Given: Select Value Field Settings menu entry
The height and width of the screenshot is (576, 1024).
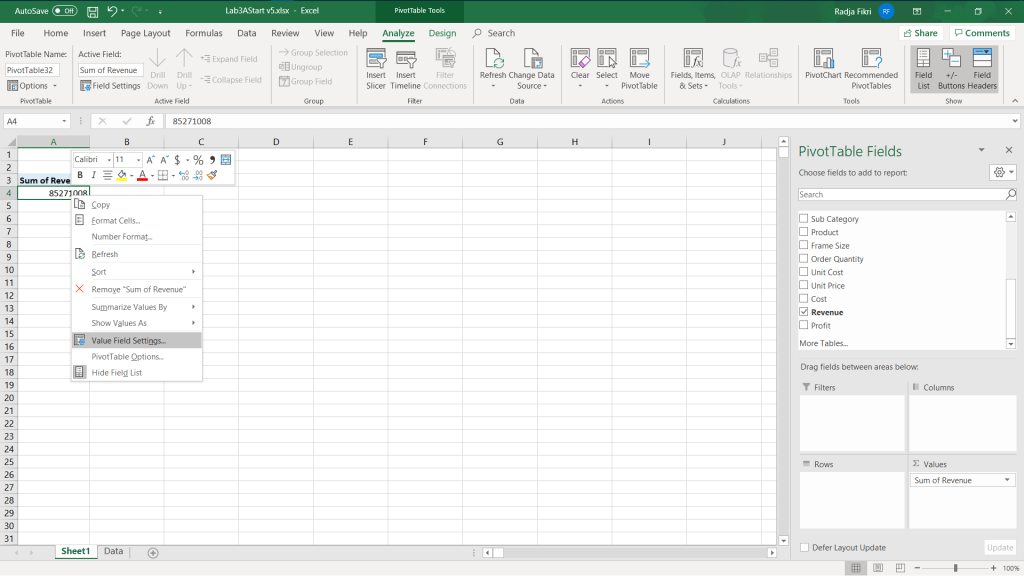Looking at the screenshot, I should (128, 340).
